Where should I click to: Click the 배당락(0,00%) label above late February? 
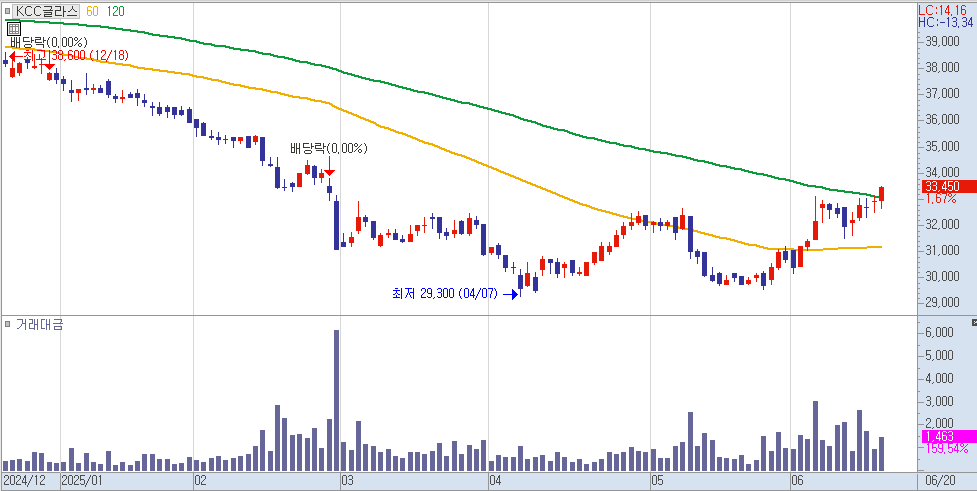329,148
